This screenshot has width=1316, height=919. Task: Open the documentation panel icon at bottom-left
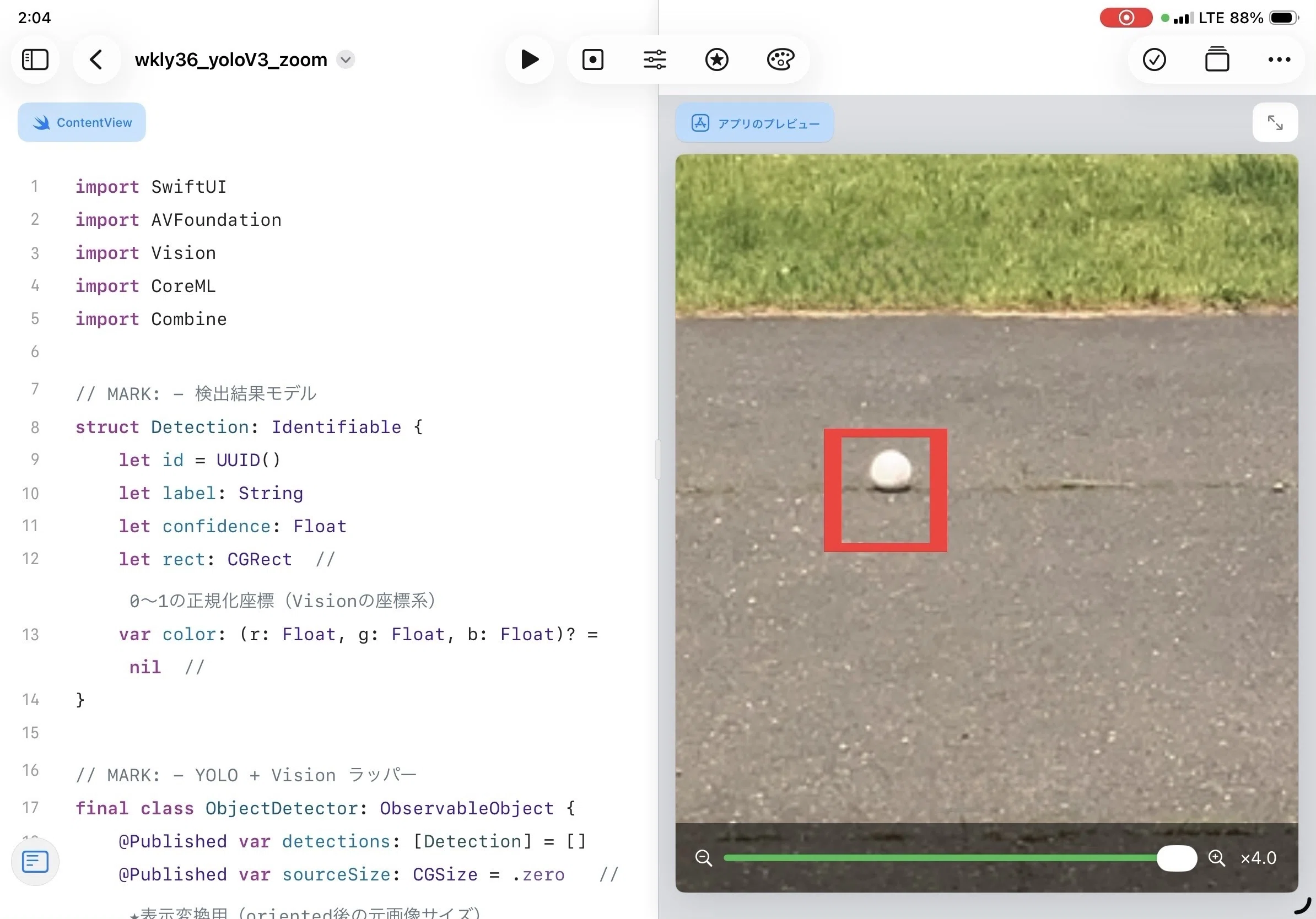pyautogui.click(x=35, y=862)
